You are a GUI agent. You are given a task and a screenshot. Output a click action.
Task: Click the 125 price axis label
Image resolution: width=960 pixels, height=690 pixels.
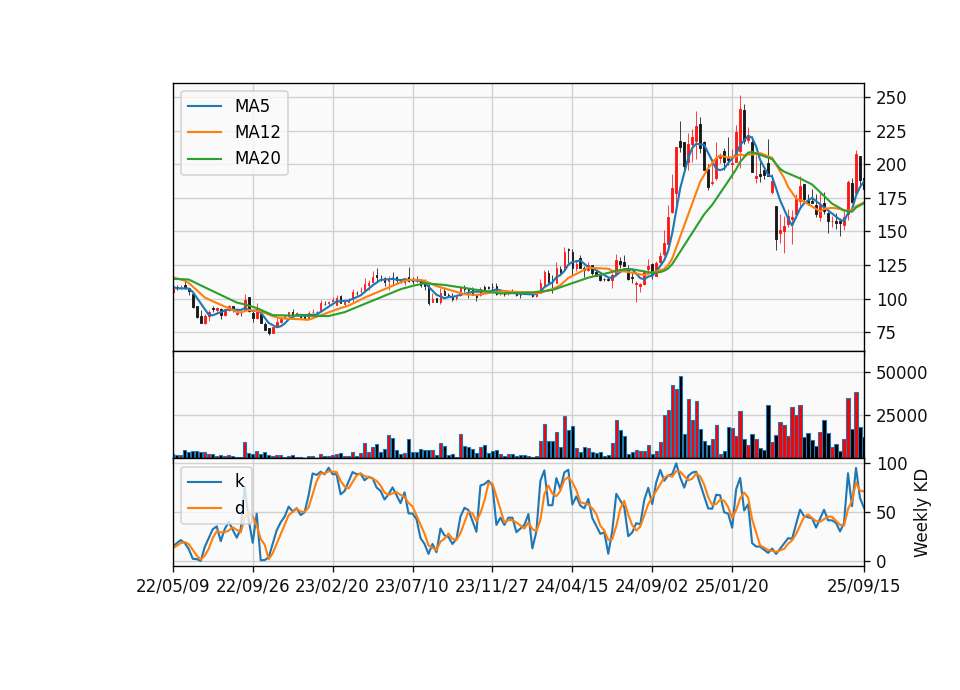click(x=891, y=266)
